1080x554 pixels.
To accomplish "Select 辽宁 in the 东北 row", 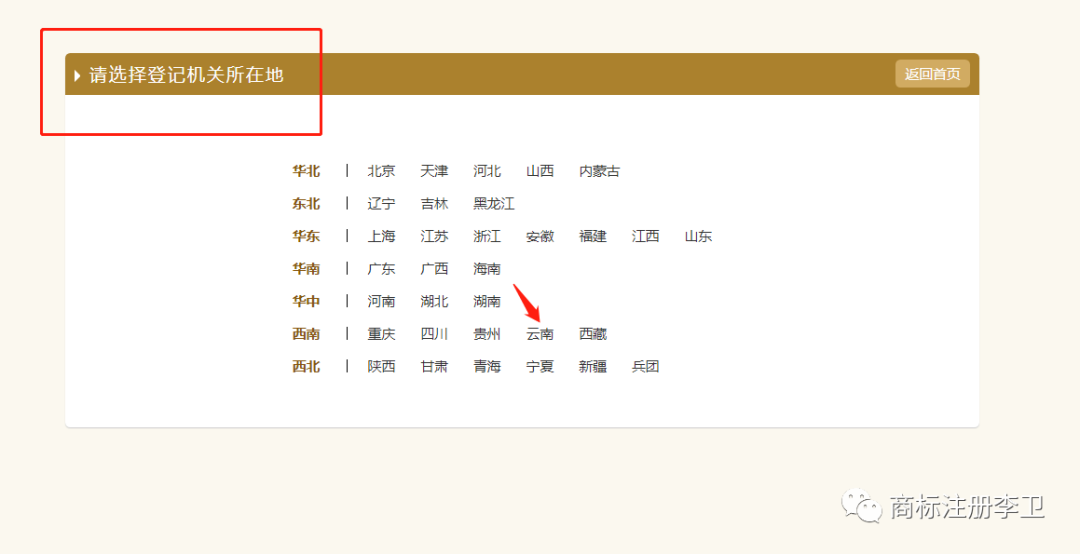I will point(381,203).
